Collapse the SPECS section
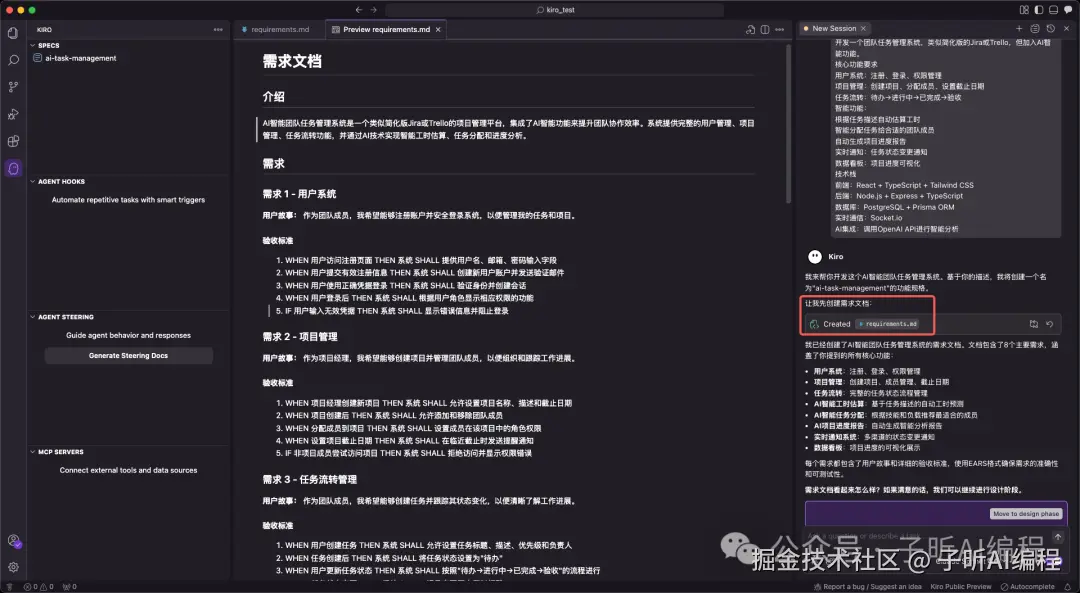 (47, 45)
